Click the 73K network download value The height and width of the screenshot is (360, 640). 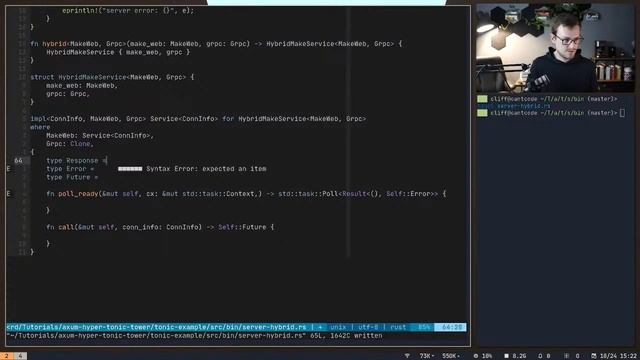coord(427,356)
